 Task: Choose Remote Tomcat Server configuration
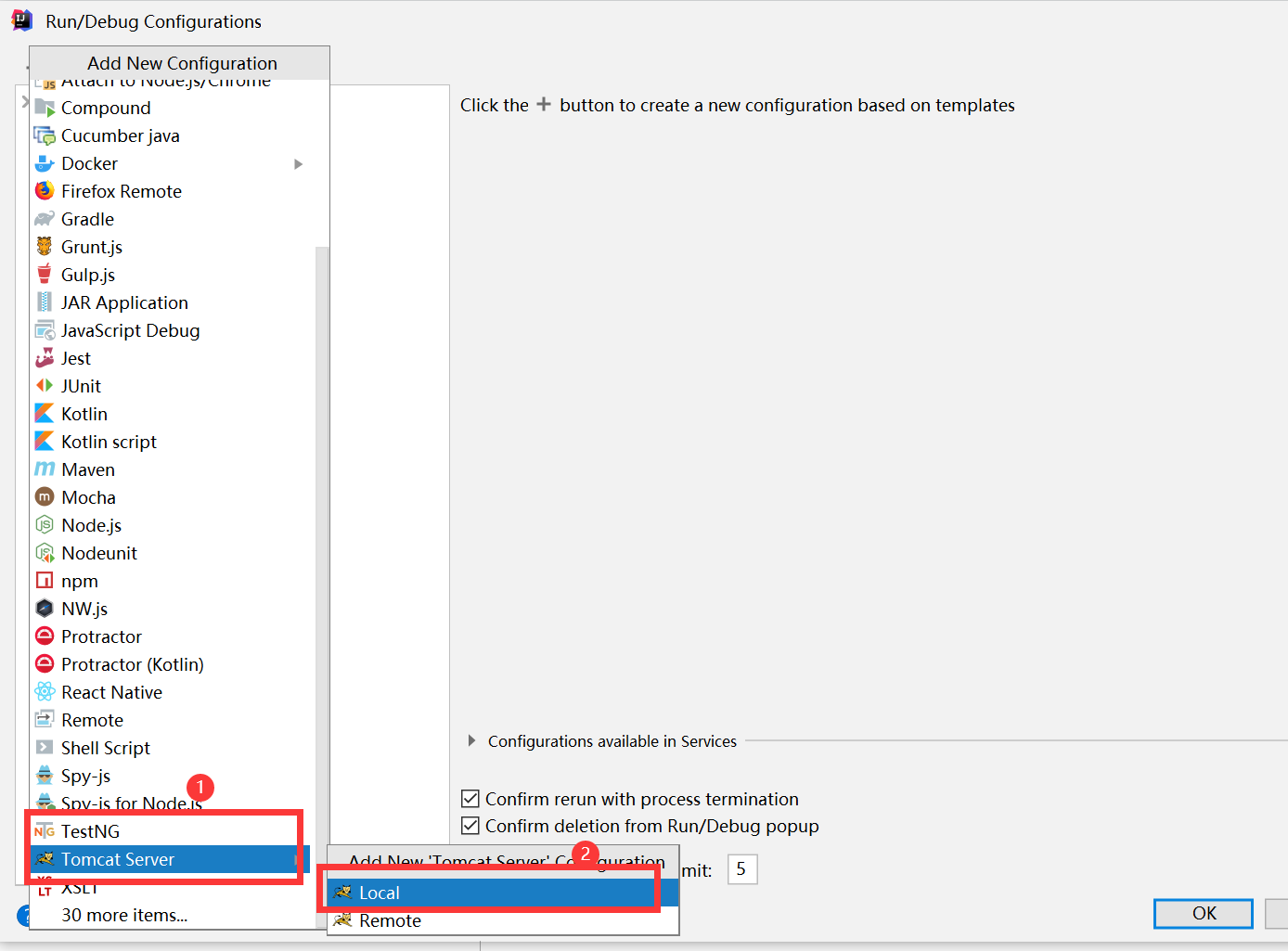coord(503,920)
